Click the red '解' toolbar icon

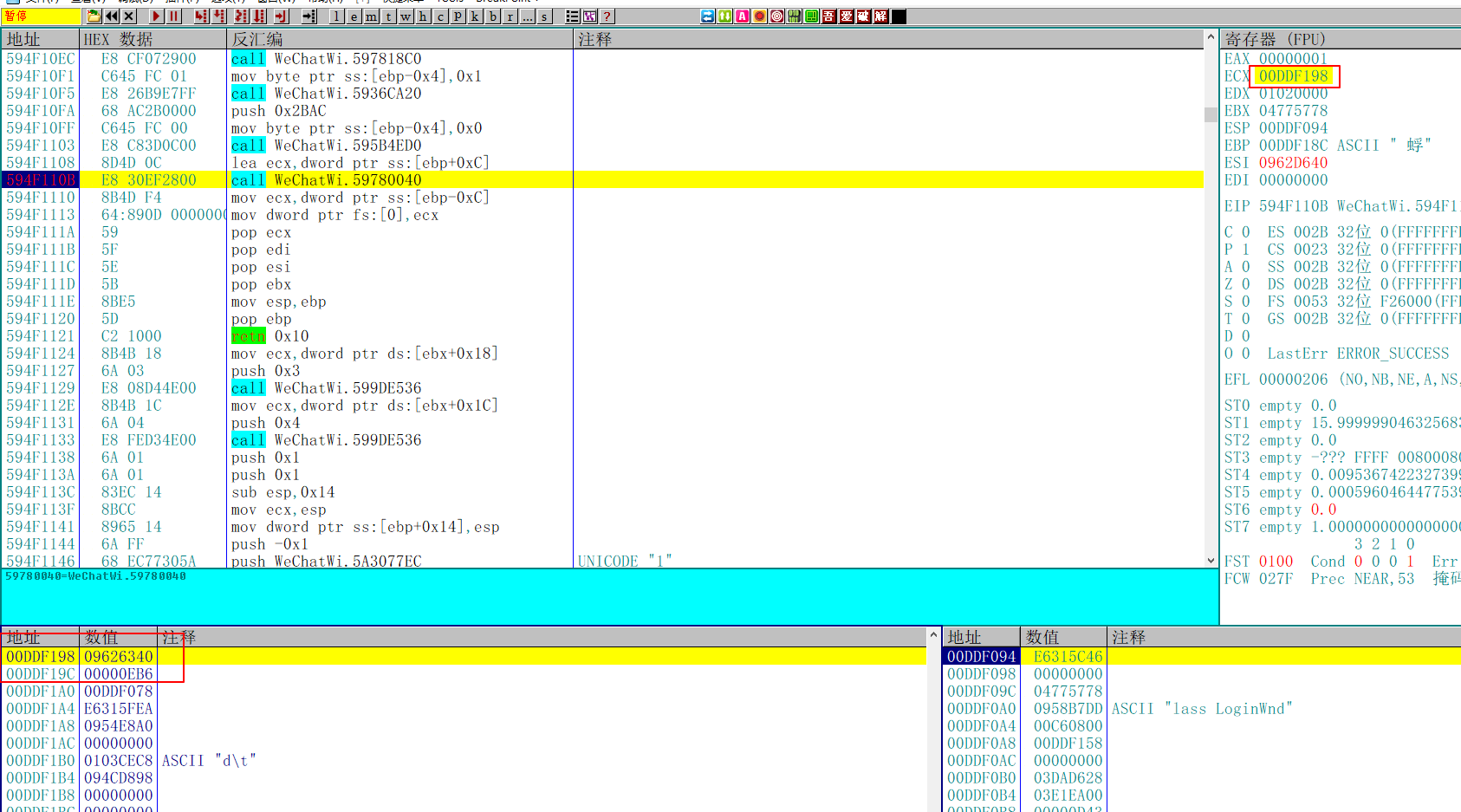click(881, 16)
